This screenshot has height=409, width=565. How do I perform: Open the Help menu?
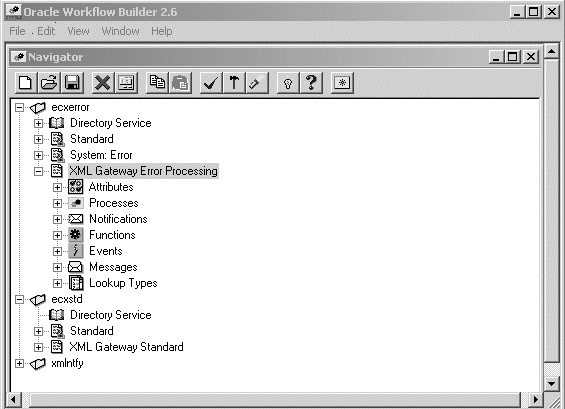pyautogui.click(x=161, y=31)
